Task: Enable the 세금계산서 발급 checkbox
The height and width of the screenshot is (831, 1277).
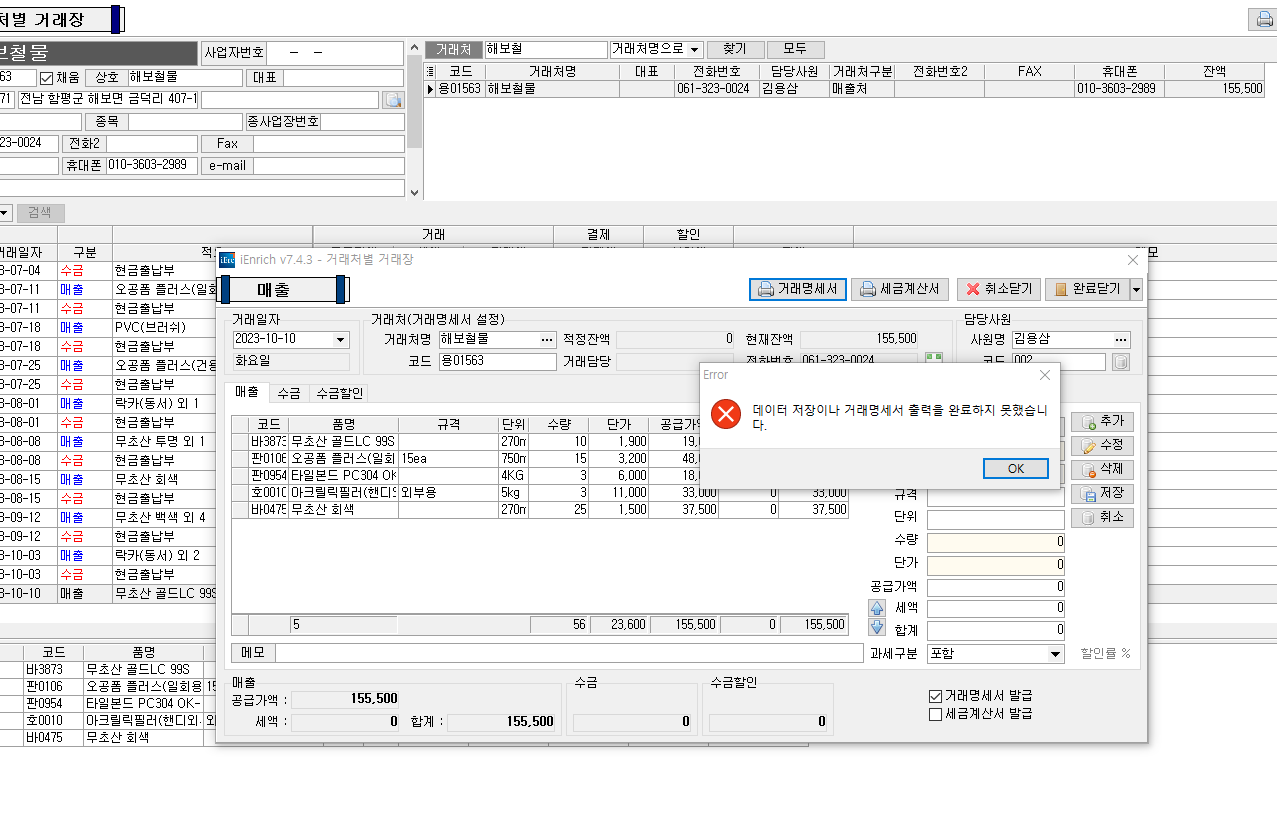Action: [x=936, y=714]
